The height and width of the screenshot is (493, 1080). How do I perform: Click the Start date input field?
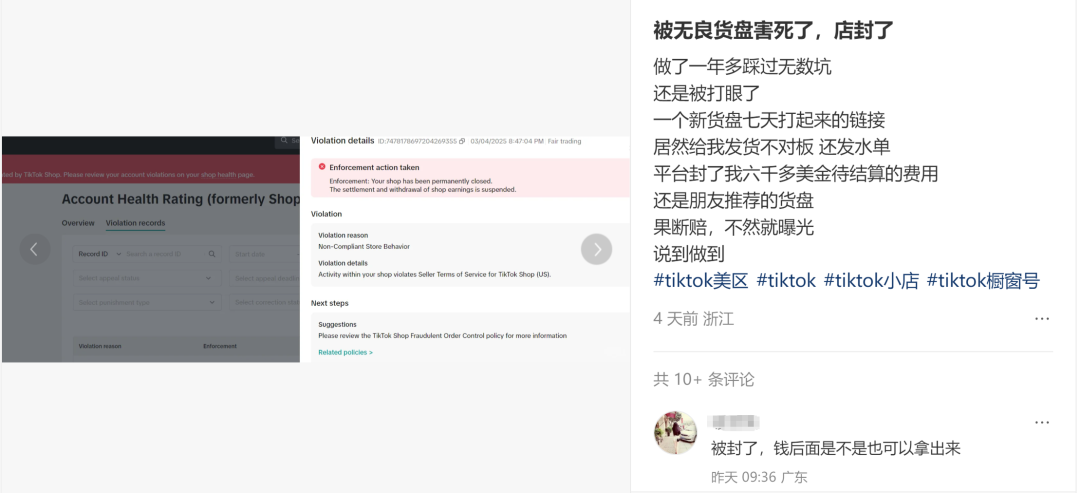[x=264, y=254]
